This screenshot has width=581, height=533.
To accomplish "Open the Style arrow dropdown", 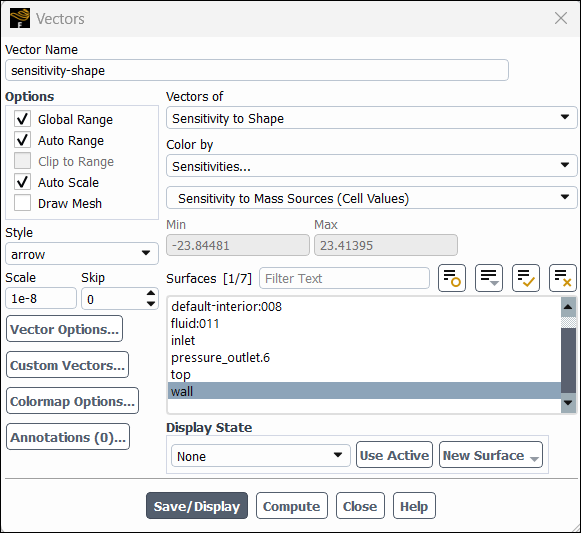I will (82, 254).
